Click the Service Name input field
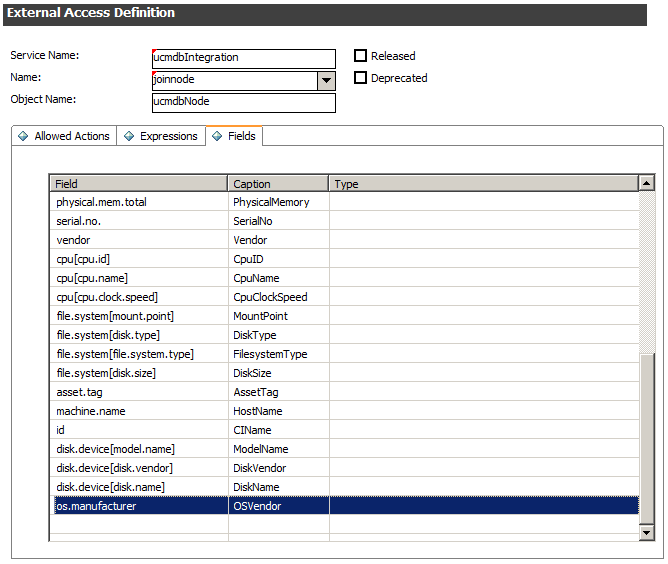The width and height of the screenshot is (668, 564). click(243, 59)
